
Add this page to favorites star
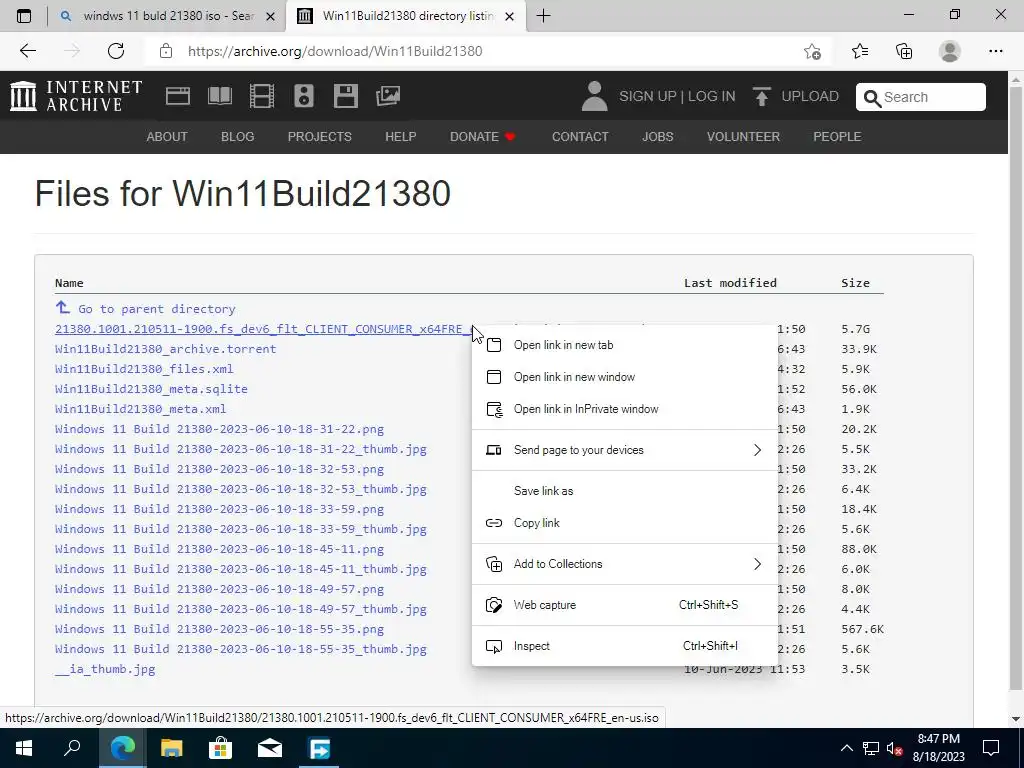pyautogui.click(x=812, y=51)
